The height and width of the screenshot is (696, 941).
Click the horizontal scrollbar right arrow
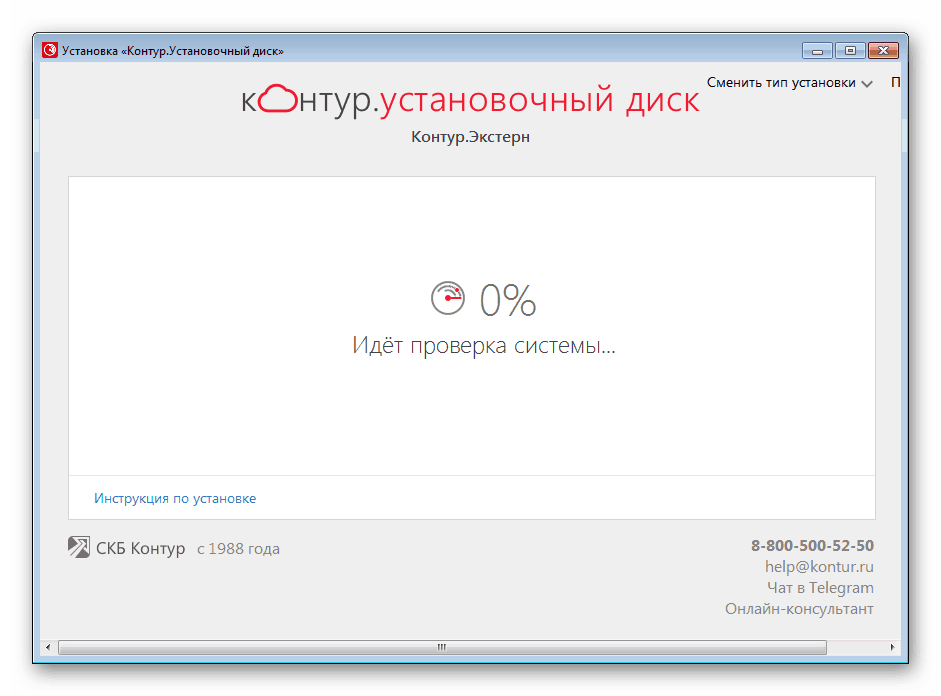[895, 648]
